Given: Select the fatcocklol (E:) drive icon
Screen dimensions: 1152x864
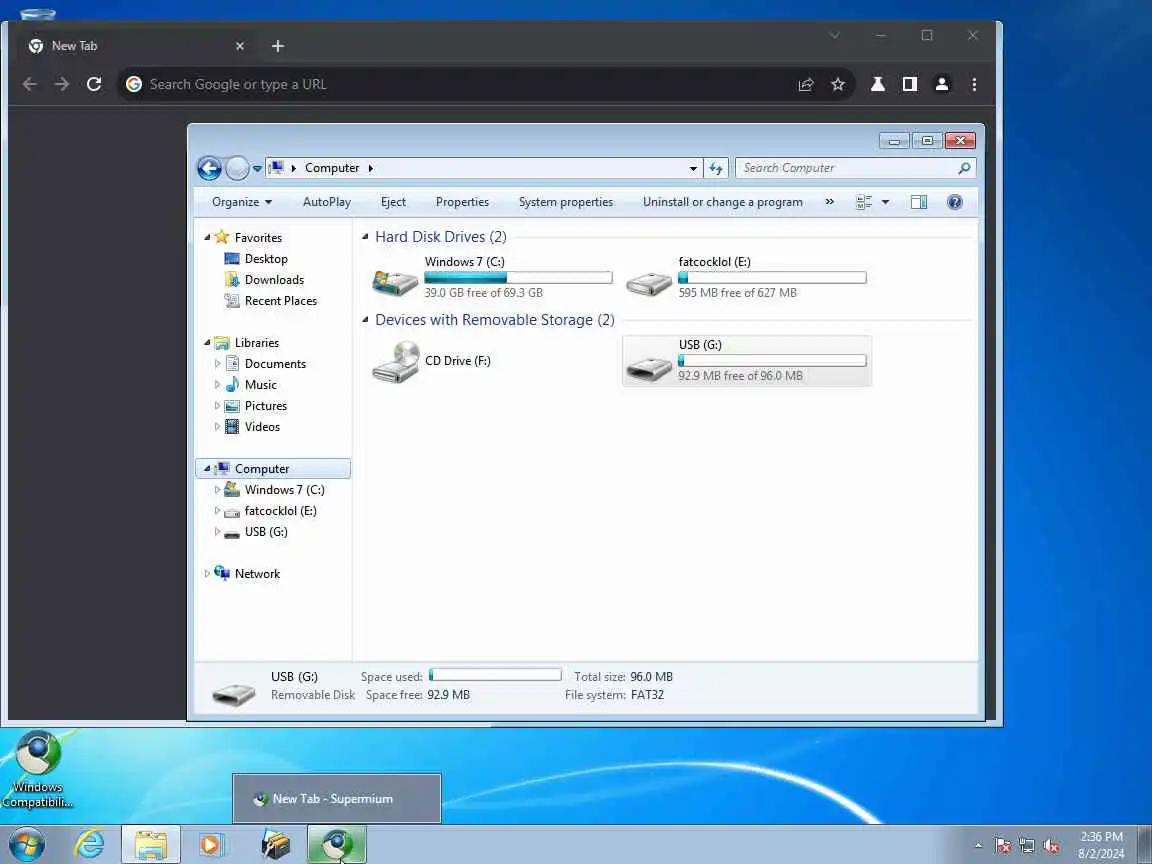Looking at the screenshot, I should [649, 282].
